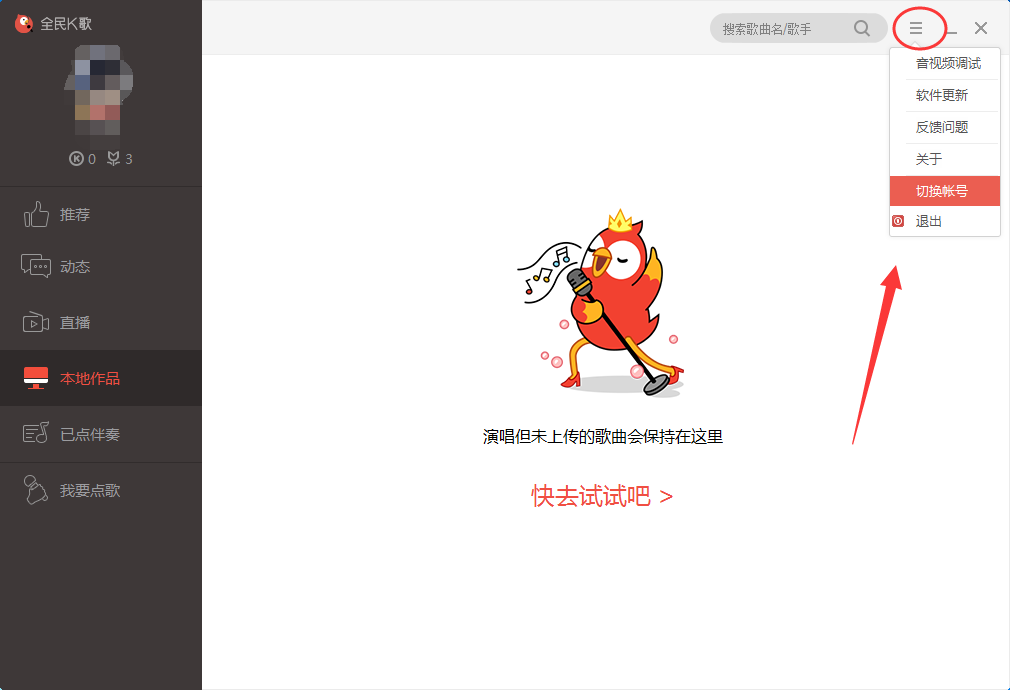The image size is (1010, 690).
Task: Expand the user profile avatar
Action: tap(100, 89)
